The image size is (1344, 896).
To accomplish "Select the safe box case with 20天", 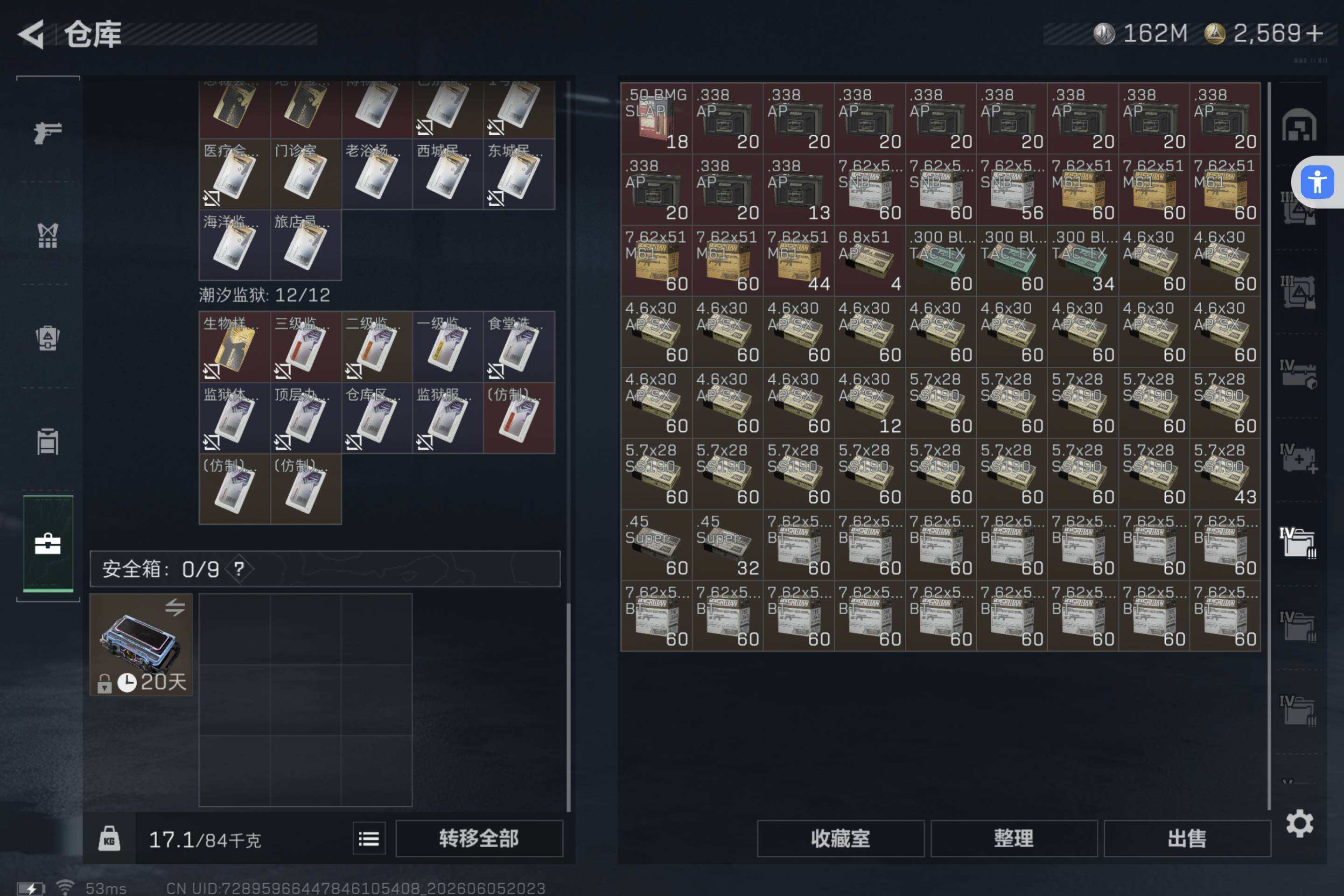I will (140, 644).
